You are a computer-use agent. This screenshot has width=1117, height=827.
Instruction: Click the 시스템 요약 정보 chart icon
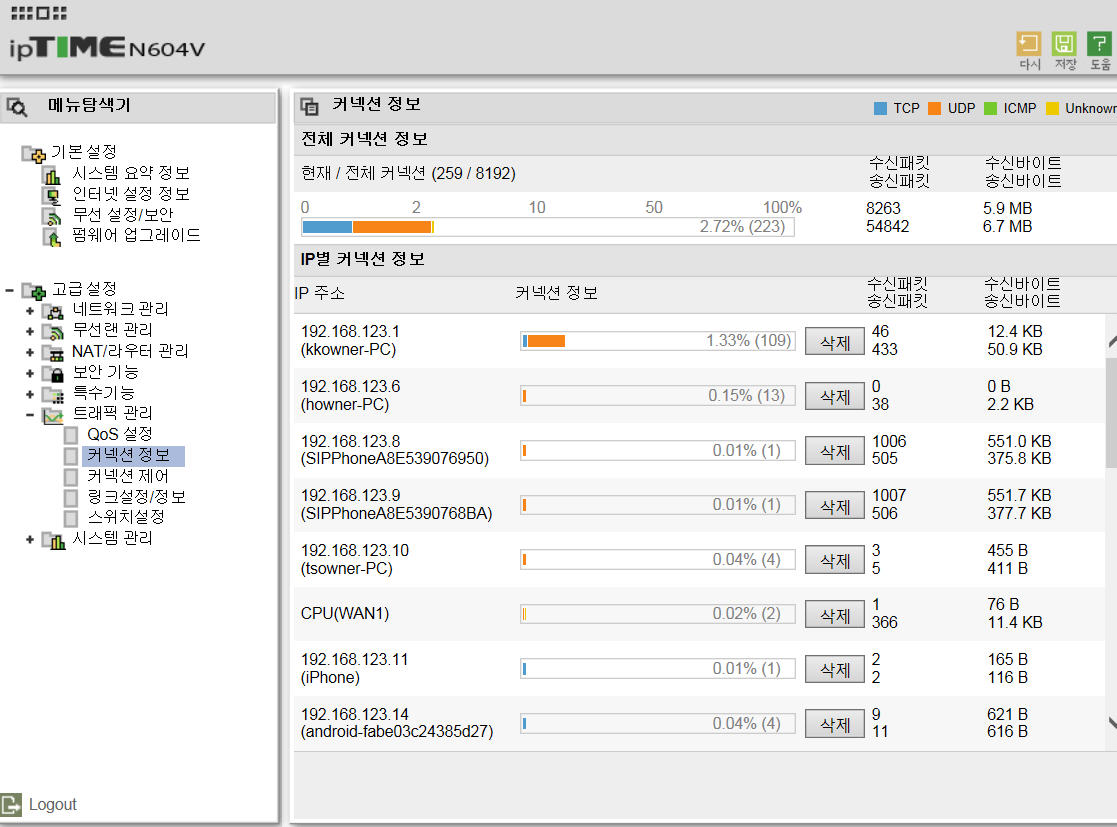click(52, 174)
